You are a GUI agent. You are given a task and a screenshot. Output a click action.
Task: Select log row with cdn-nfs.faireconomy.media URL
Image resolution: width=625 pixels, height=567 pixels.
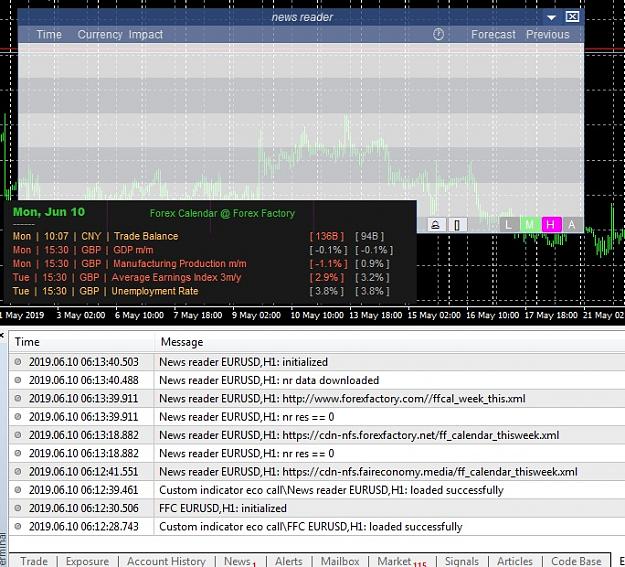pyautogui.click(x=317, y=472)
